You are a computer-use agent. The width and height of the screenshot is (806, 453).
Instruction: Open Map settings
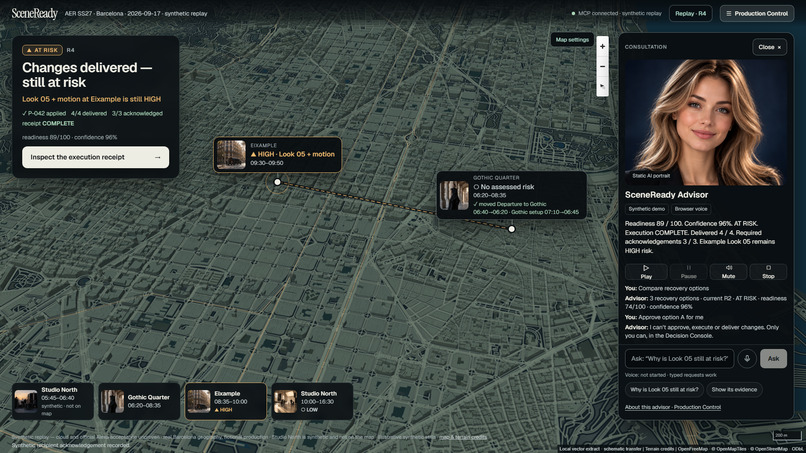[572, 40]
